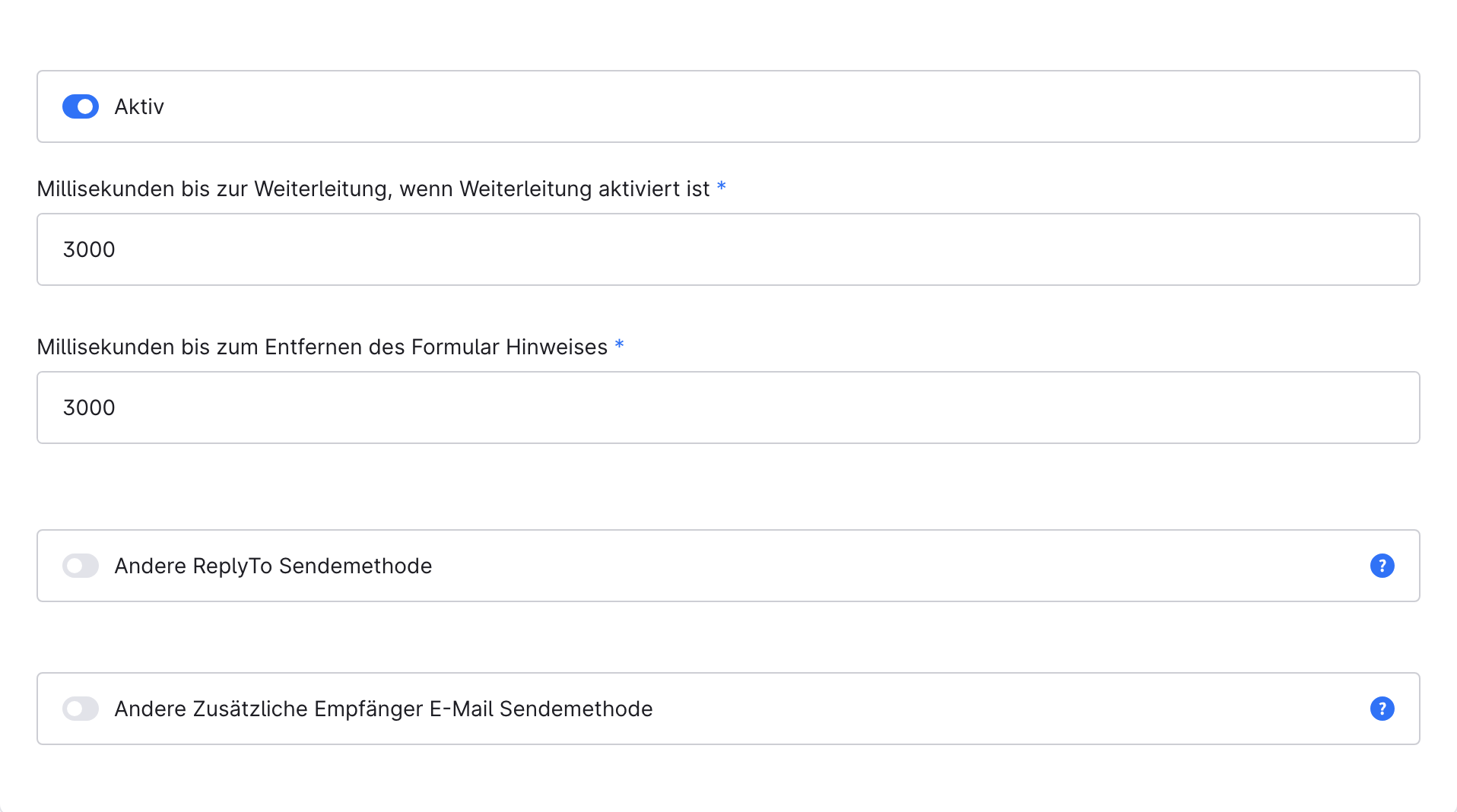Image resolution: width=1457 pixels, height=812 pixels.
Task: Enable the Andere ReplyTo Sendemethode toggle
Action: (x=81, y=566)
